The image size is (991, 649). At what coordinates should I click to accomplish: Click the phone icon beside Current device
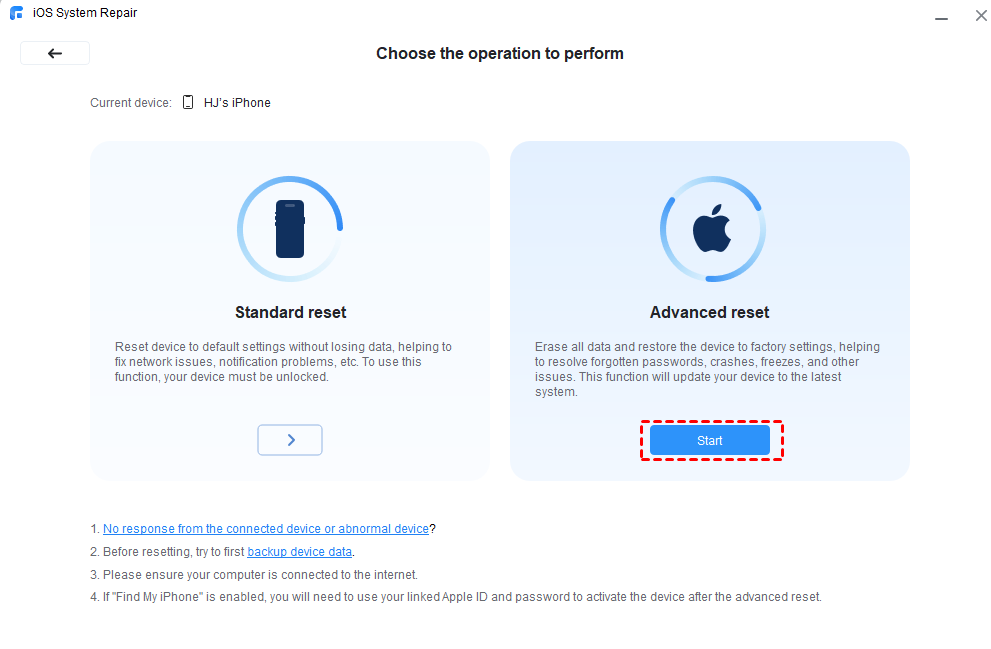click(x=188, y=102)
